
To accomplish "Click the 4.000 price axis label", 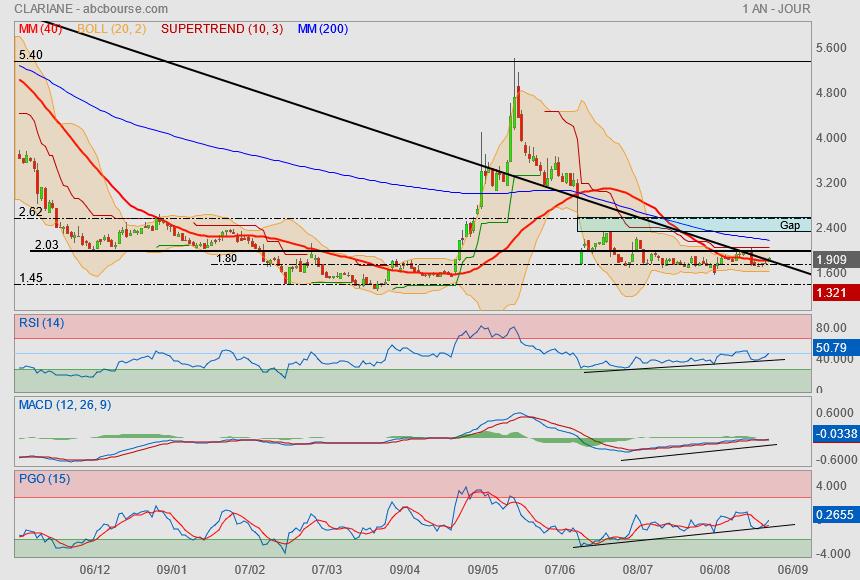I will (x=831, y=138).
